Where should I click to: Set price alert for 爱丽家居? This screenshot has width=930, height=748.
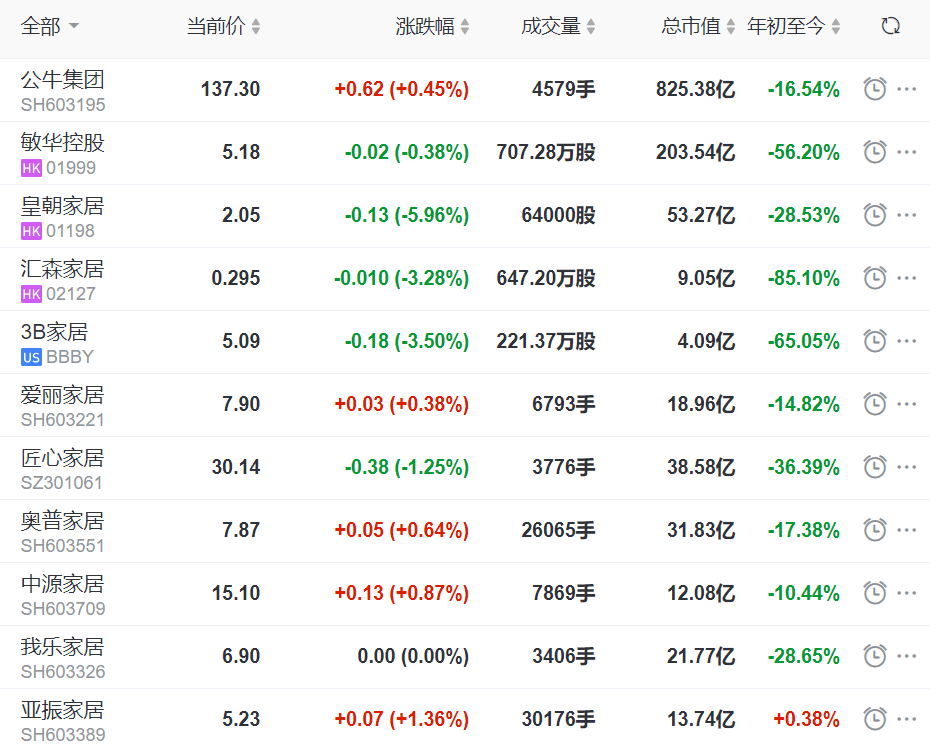click(875, 404)
